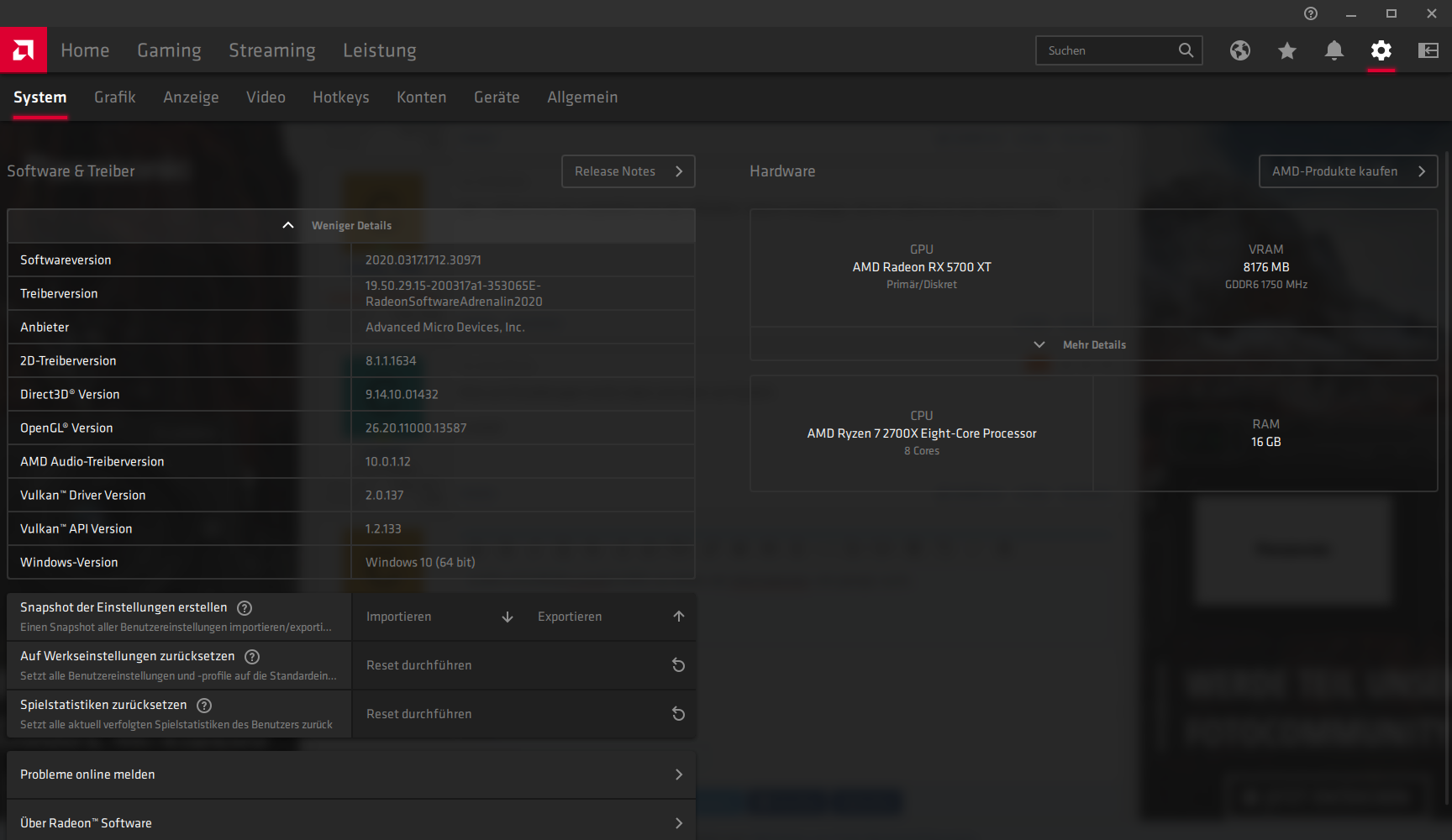
Task: Collapse details with Weniger Details
Action: (351, 226)
